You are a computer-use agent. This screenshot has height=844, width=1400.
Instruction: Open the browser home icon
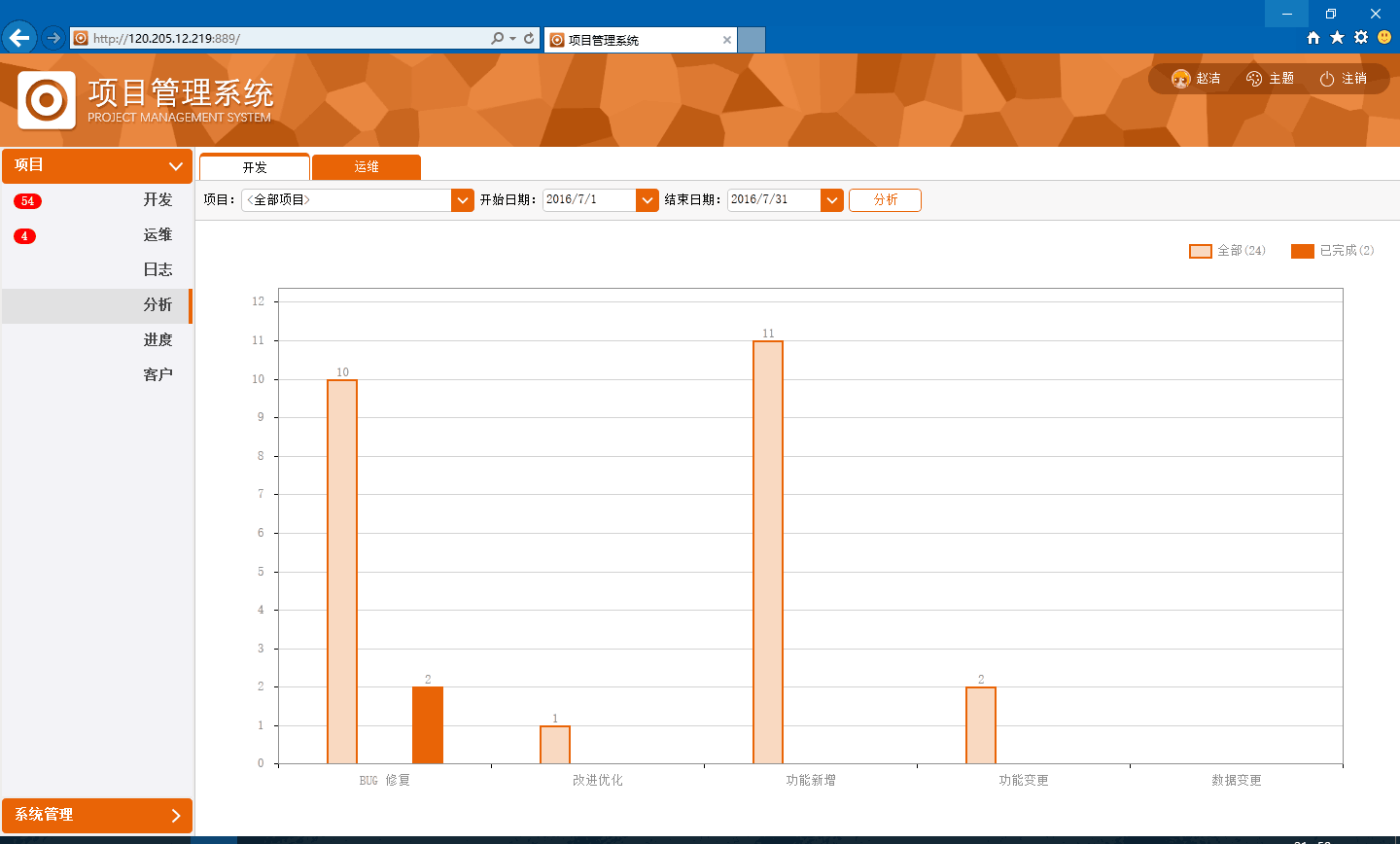pyautogui.click(x=1313, y=38)
